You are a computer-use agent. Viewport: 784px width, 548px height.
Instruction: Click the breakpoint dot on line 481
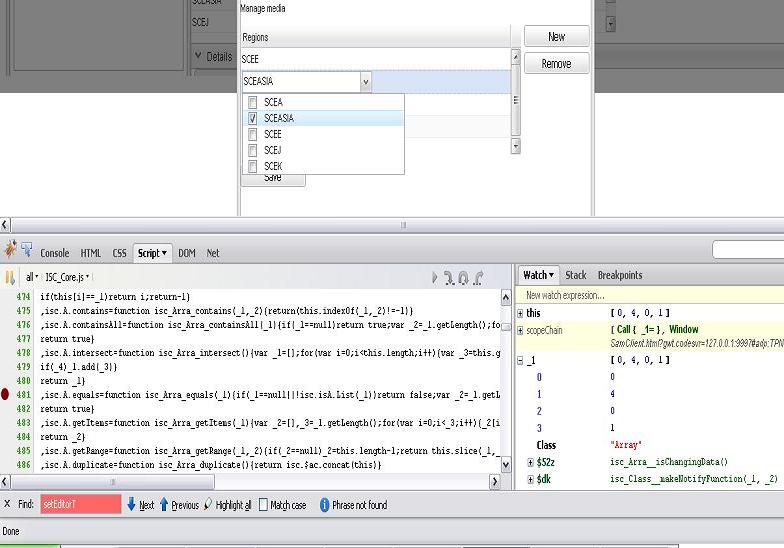[7, 395]
